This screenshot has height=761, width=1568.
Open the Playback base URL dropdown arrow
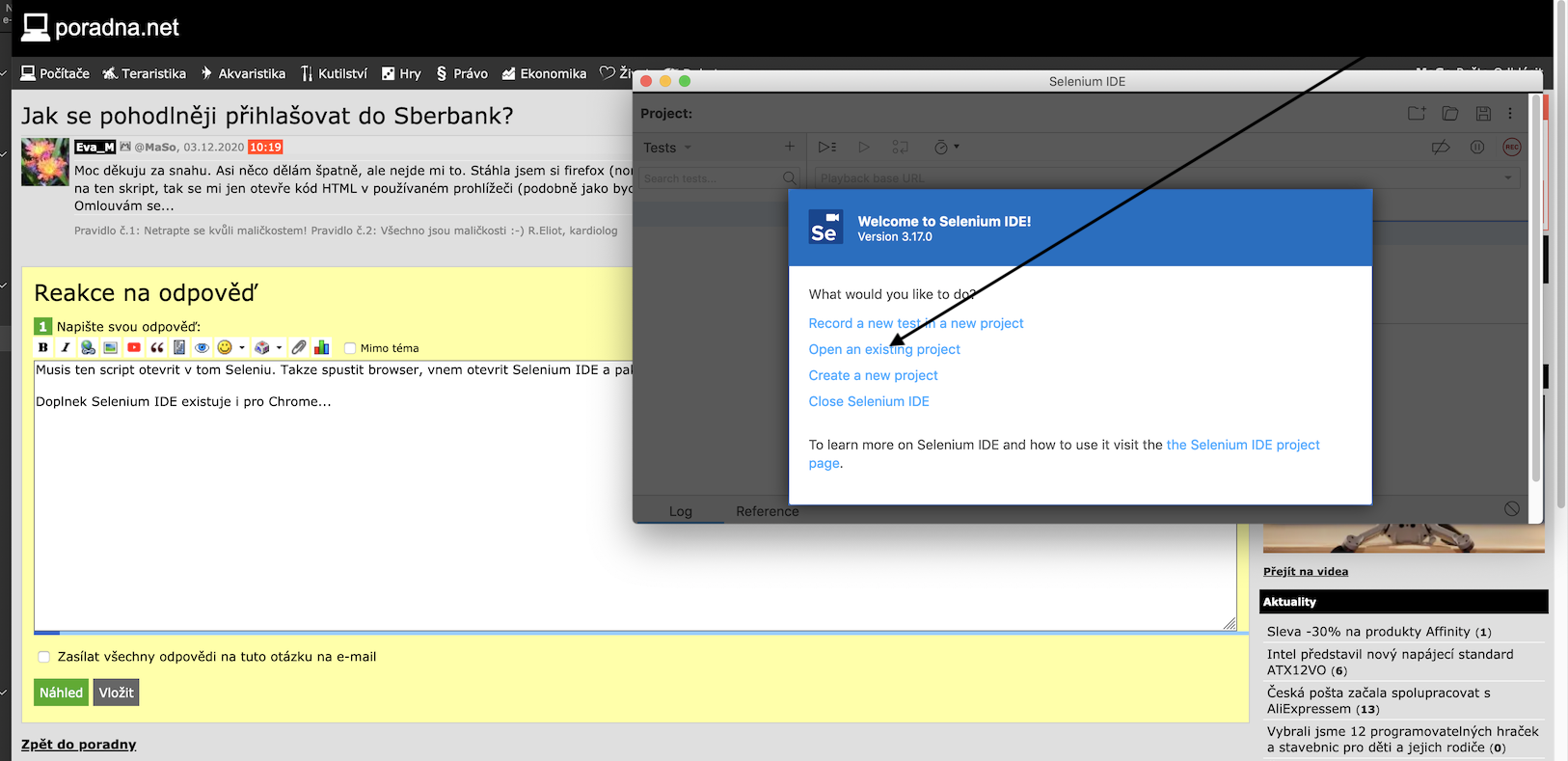[1508, 178]
